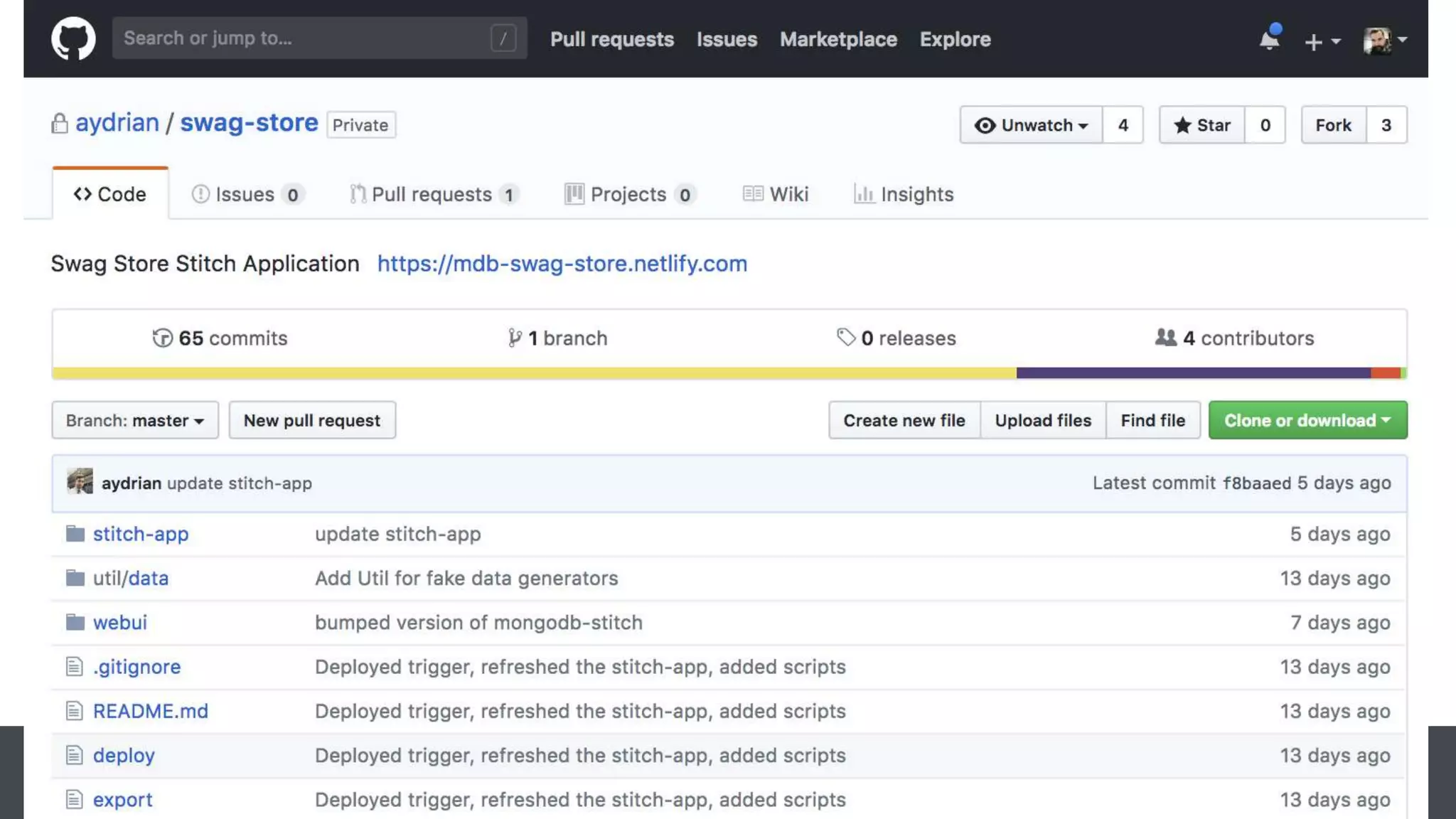Screen dimensions: 1456x819
Task: Open the README.md file
Action: [151, 711]
